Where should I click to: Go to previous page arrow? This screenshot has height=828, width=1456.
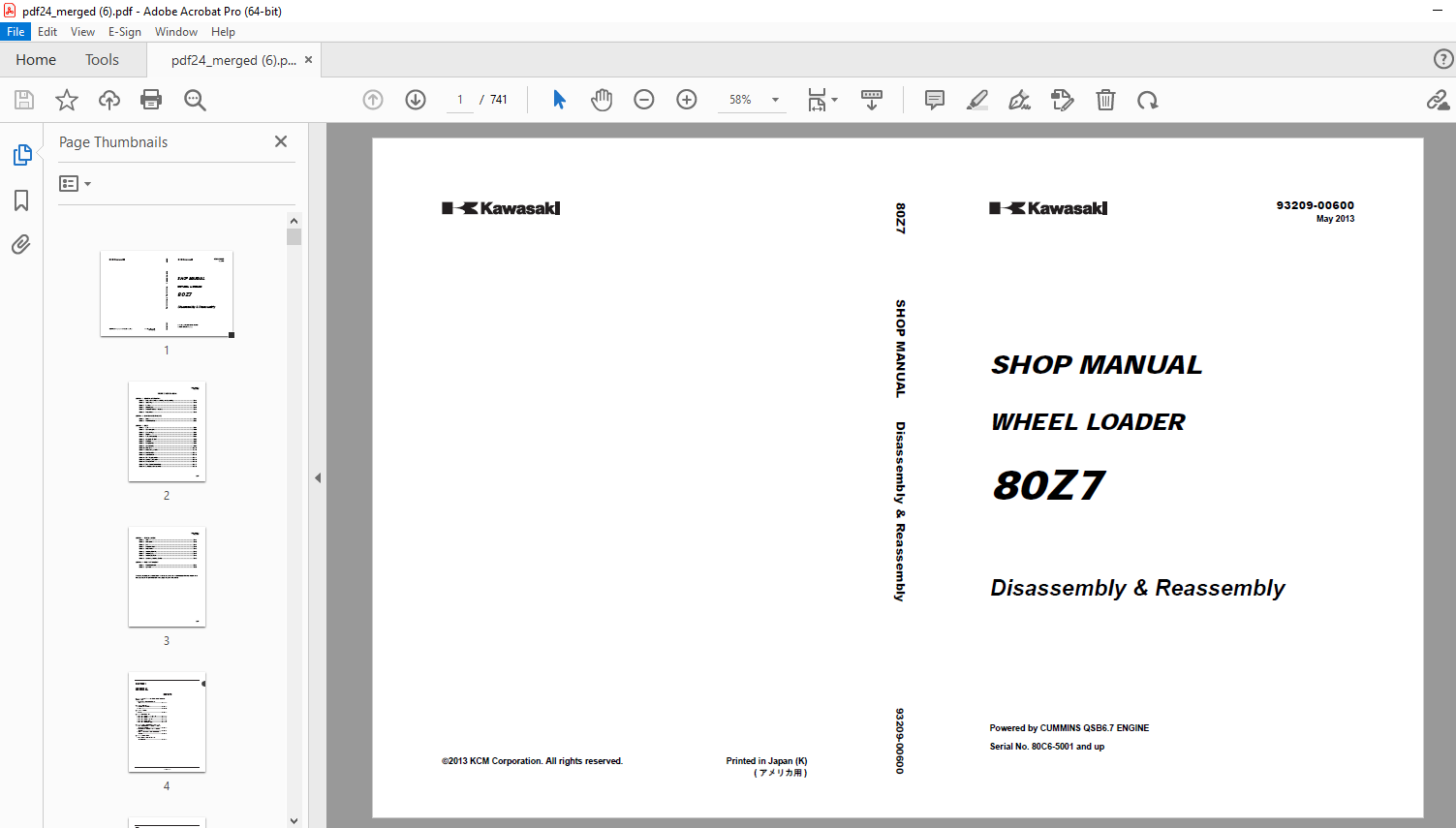pos(373,100)
